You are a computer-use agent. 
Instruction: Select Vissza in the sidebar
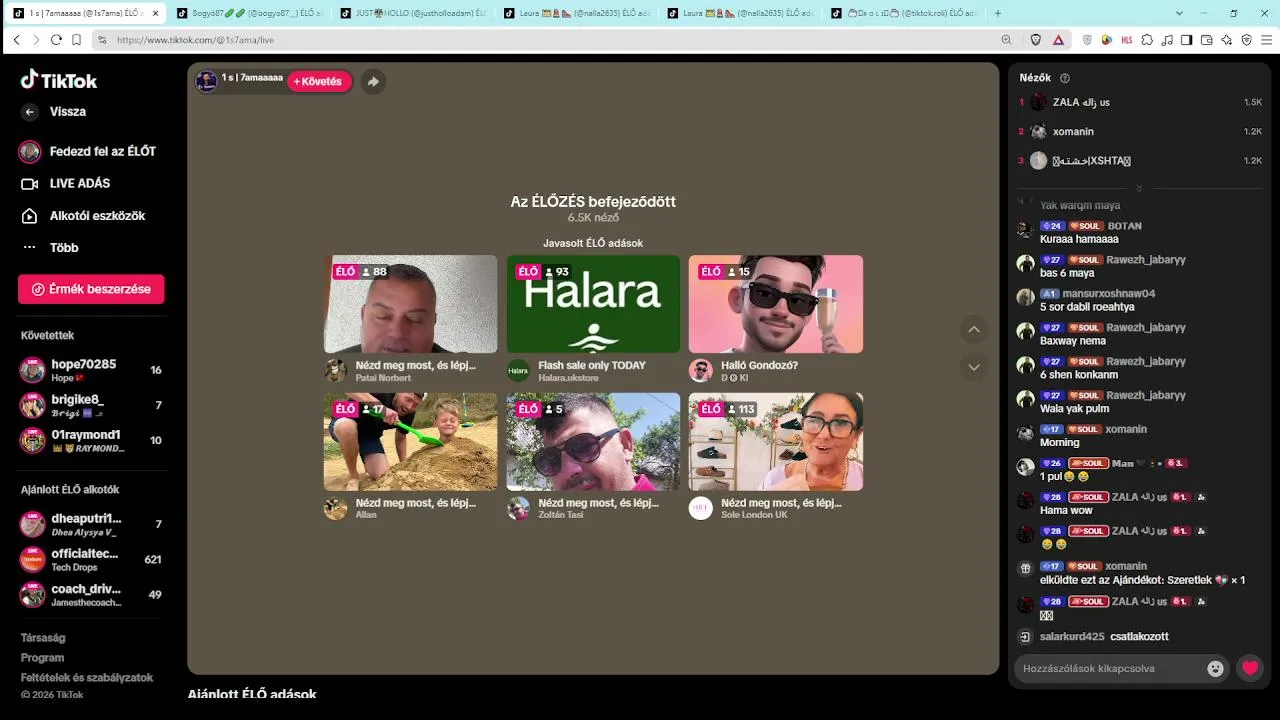(x=68, y=112)
